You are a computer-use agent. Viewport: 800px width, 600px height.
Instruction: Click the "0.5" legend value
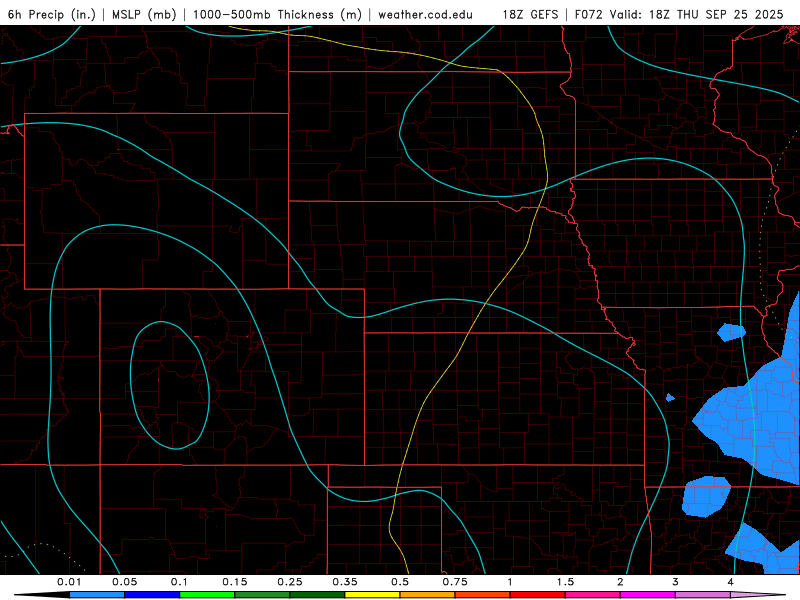(x=400, y=582)
